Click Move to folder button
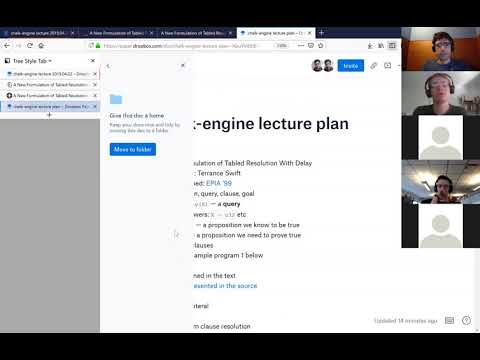 133,149
